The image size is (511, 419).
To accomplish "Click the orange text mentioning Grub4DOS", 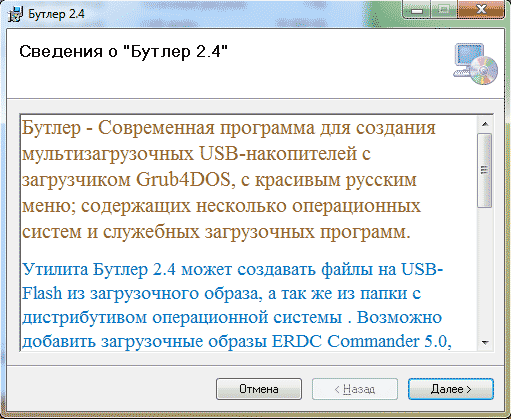I will [x=219, y=180].
